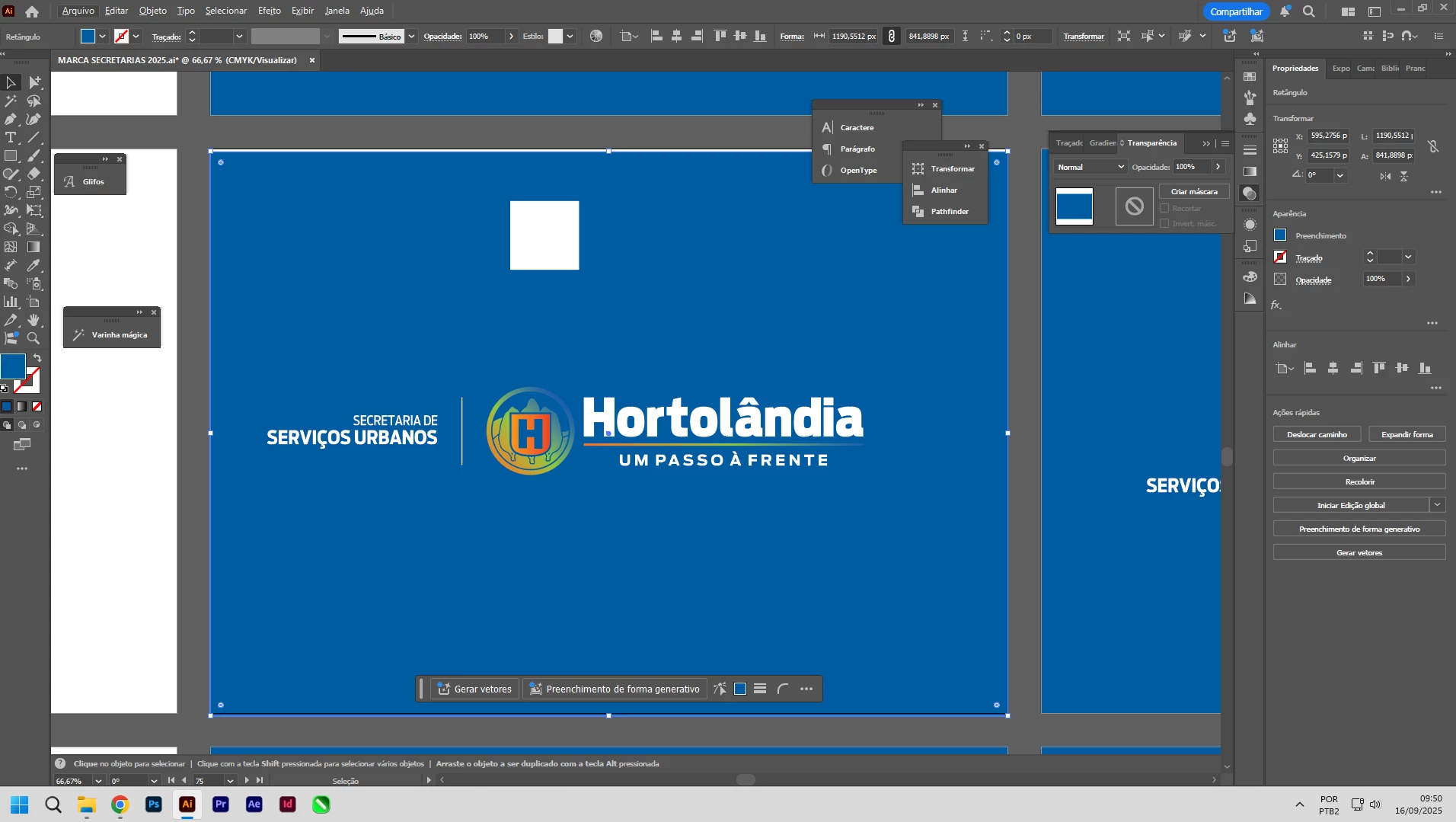Click the corner radius icon on the contextual bar
The image size is (1456, 822).
(782, 689)
